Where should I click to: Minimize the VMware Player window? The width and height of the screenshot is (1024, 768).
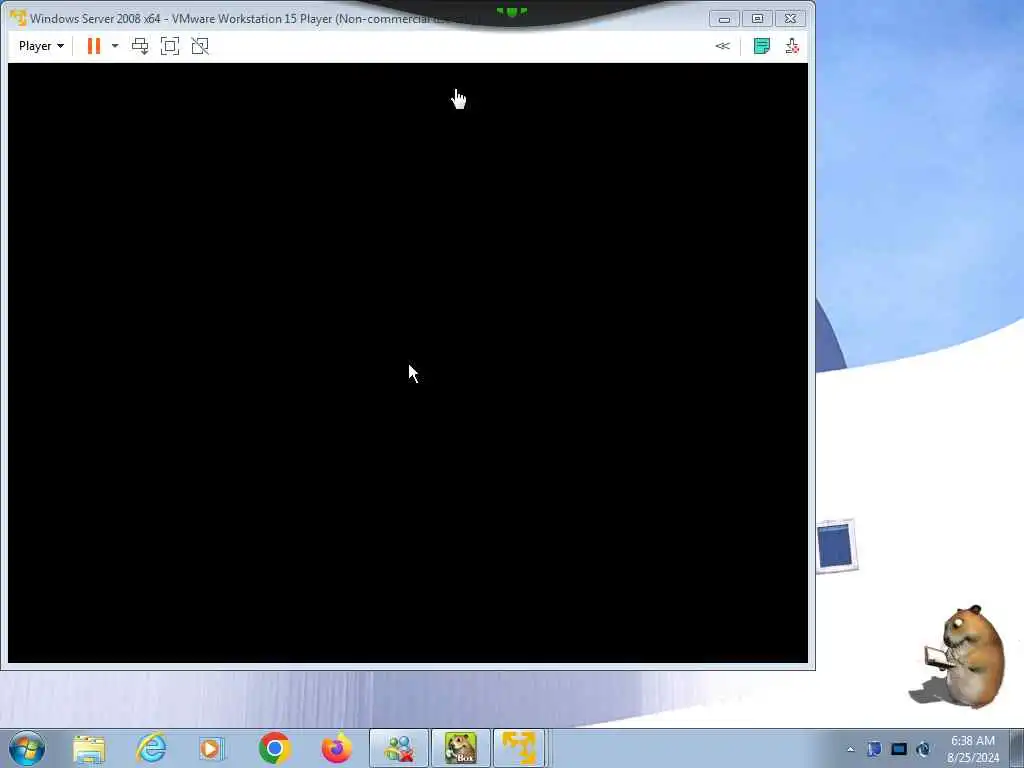coord(724,18)
